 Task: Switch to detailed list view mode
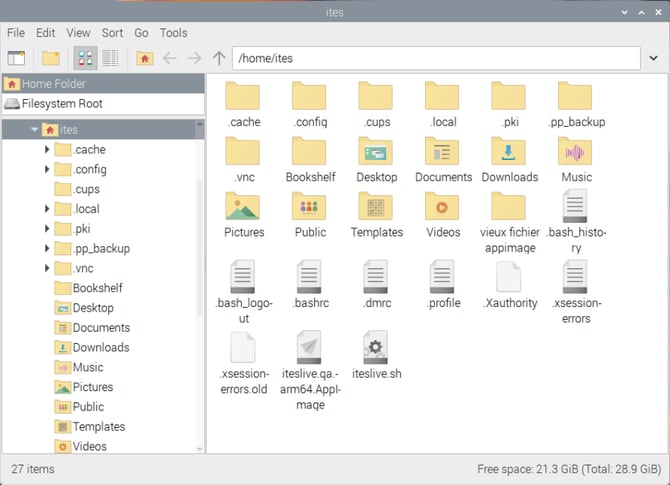coord(110,58)
